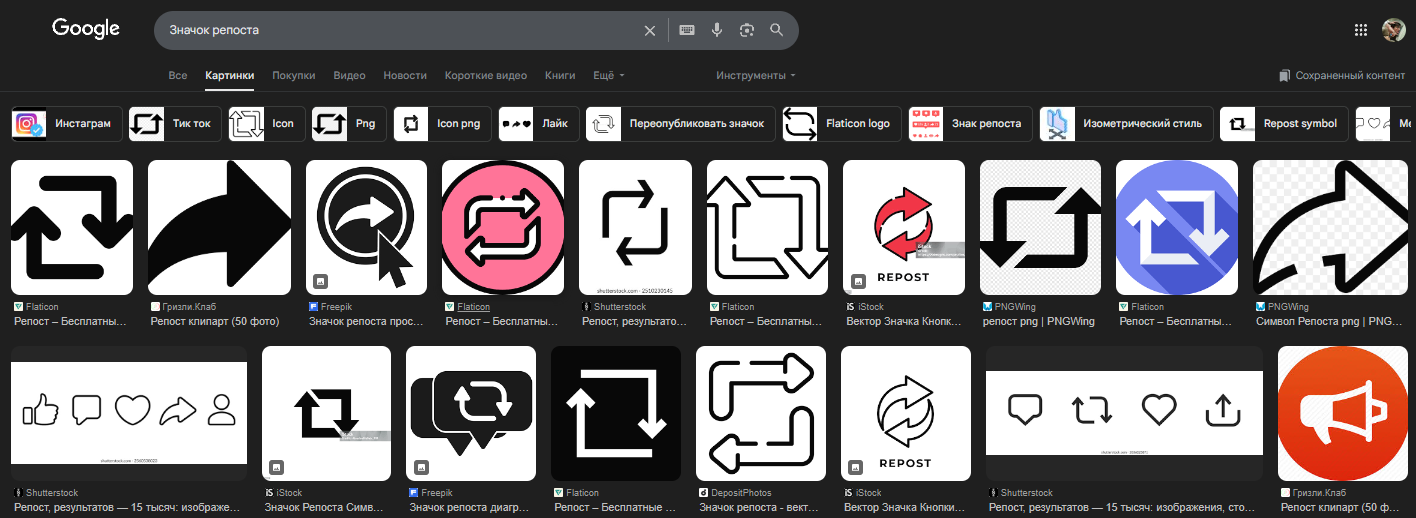Viewport: 1416px width, 518px height.
Task: Filter by the Инстаграм chip
Action: [x=67, y=124]
